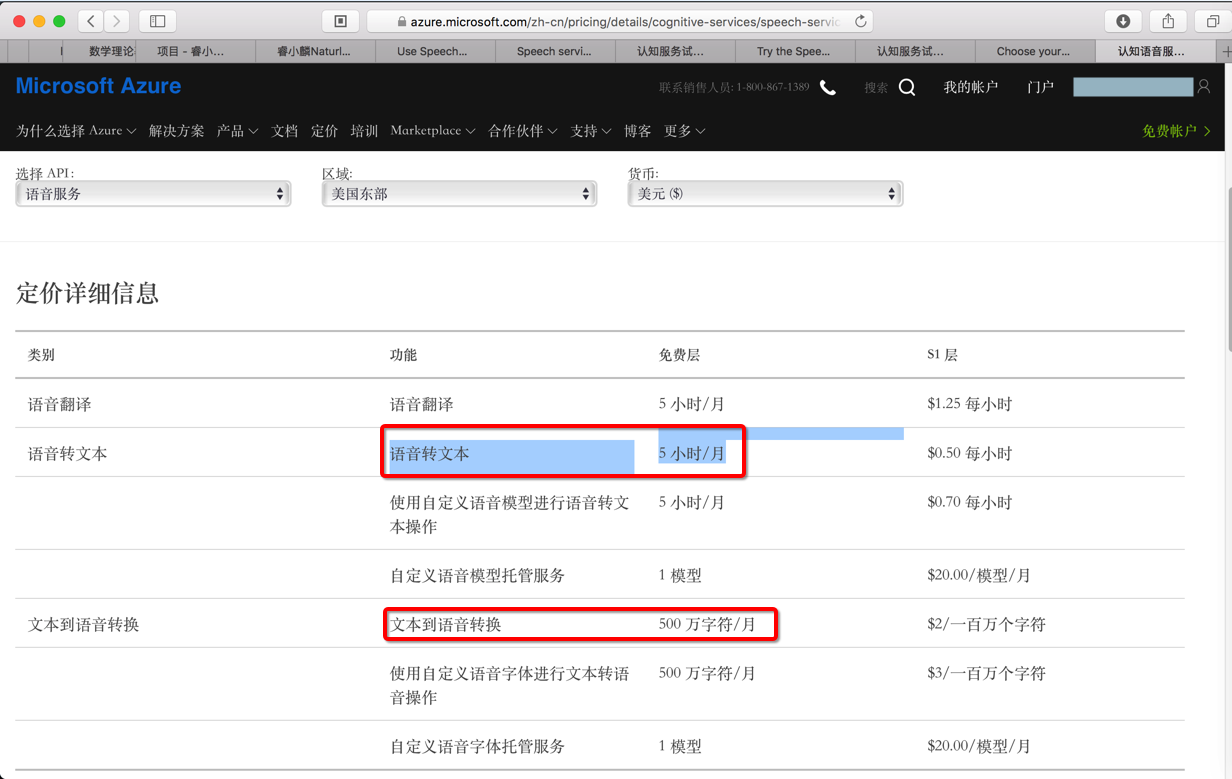Click the search magnifier icon
This screenshot has height=779, width=1232.
[x=907, y=88]
